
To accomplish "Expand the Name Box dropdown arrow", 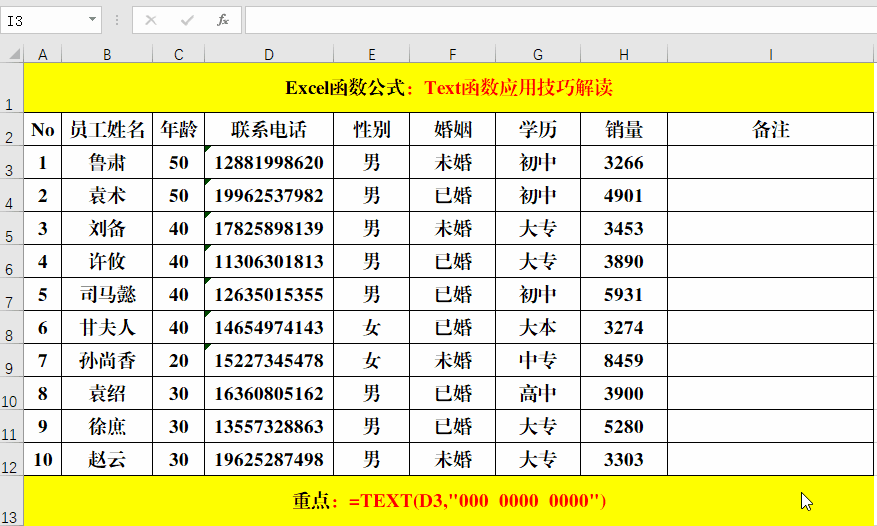I will (x=92, y=20).
